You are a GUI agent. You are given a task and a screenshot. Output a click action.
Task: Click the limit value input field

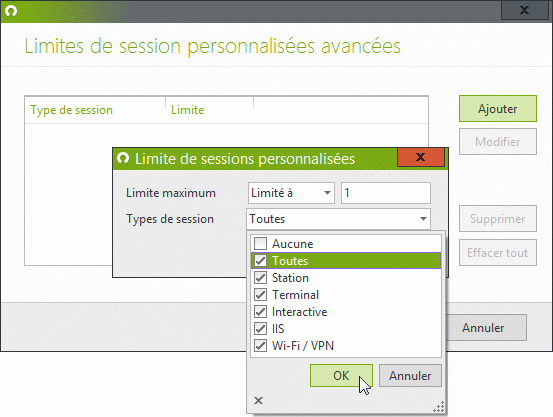386,193
